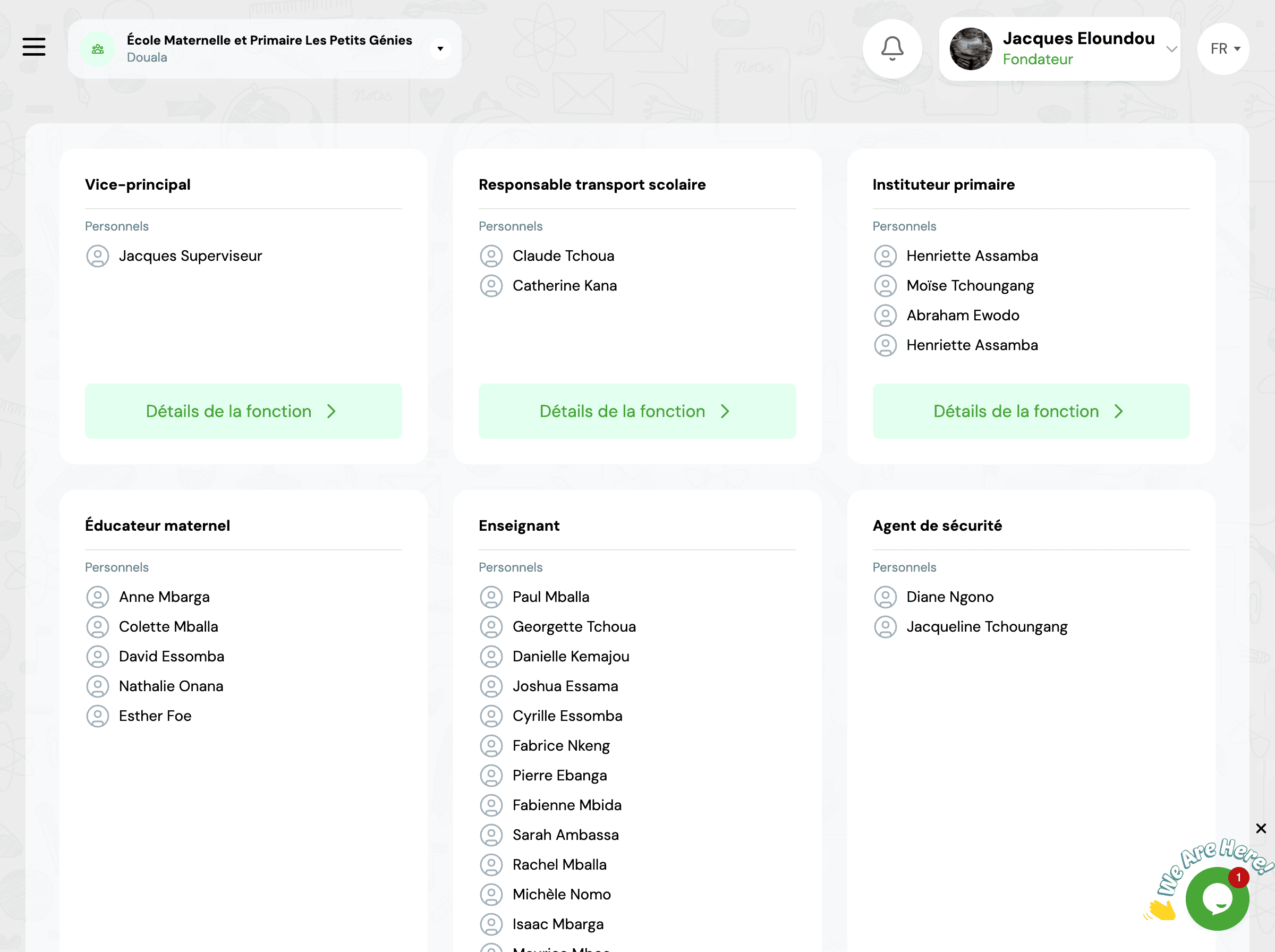Screen dimensions: 1275x952
Task: Open the hamburger navigation menu
Action: click(x=33, y=47)
